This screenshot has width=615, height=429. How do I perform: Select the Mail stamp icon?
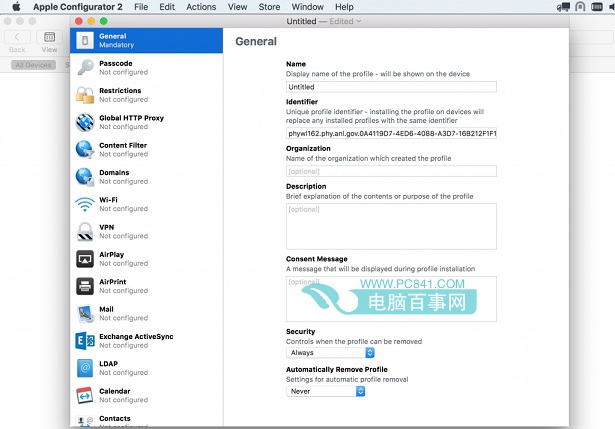coord(85,313)
